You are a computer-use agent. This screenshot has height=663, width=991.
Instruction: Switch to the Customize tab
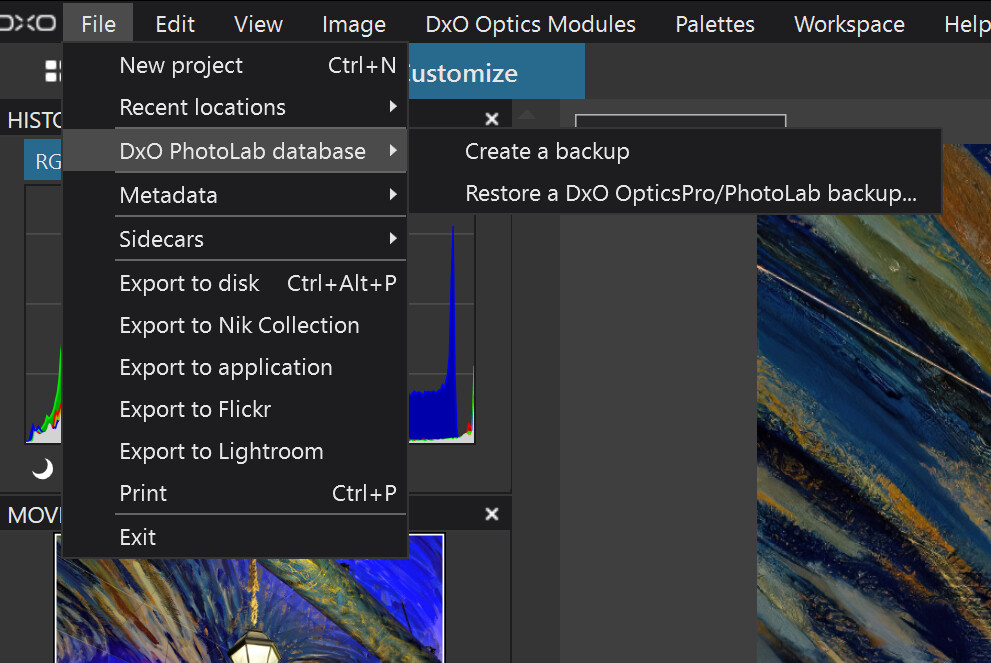point(496,73)
